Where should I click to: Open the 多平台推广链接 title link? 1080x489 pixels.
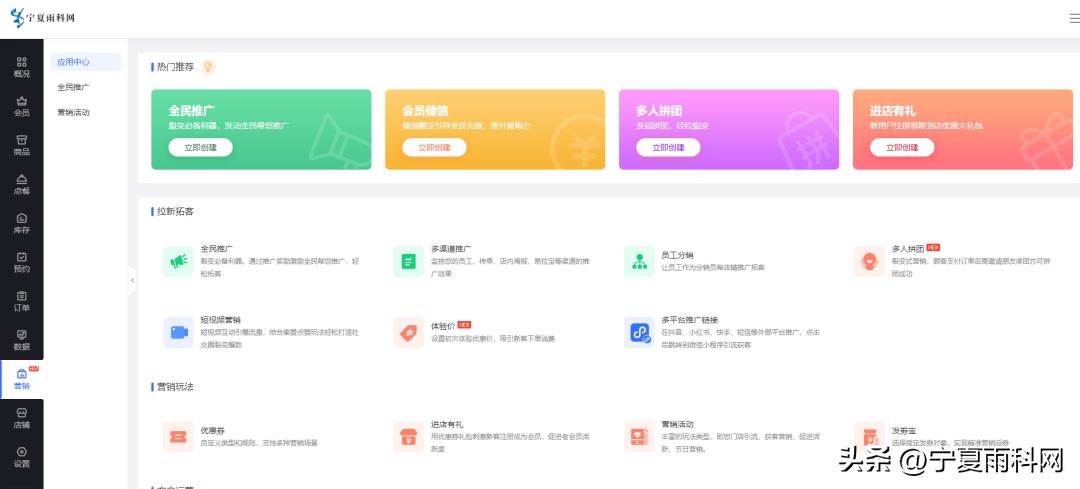(689, 320)
